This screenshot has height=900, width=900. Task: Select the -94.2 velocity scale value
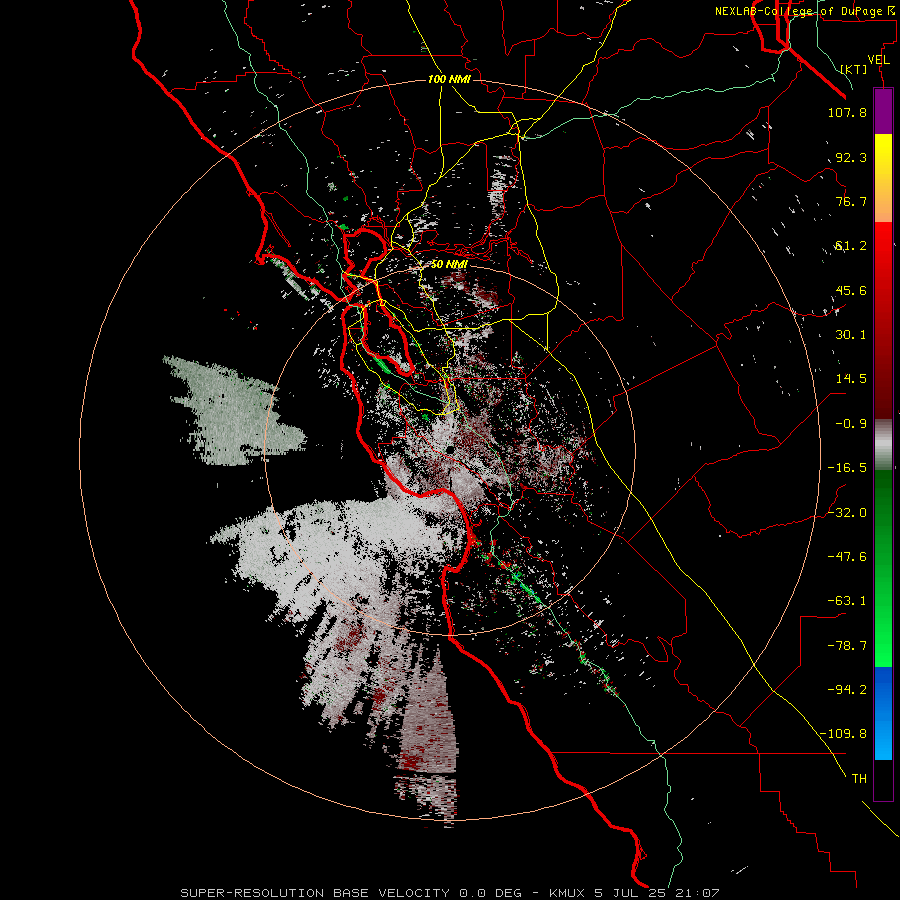[x=847, y=689]
